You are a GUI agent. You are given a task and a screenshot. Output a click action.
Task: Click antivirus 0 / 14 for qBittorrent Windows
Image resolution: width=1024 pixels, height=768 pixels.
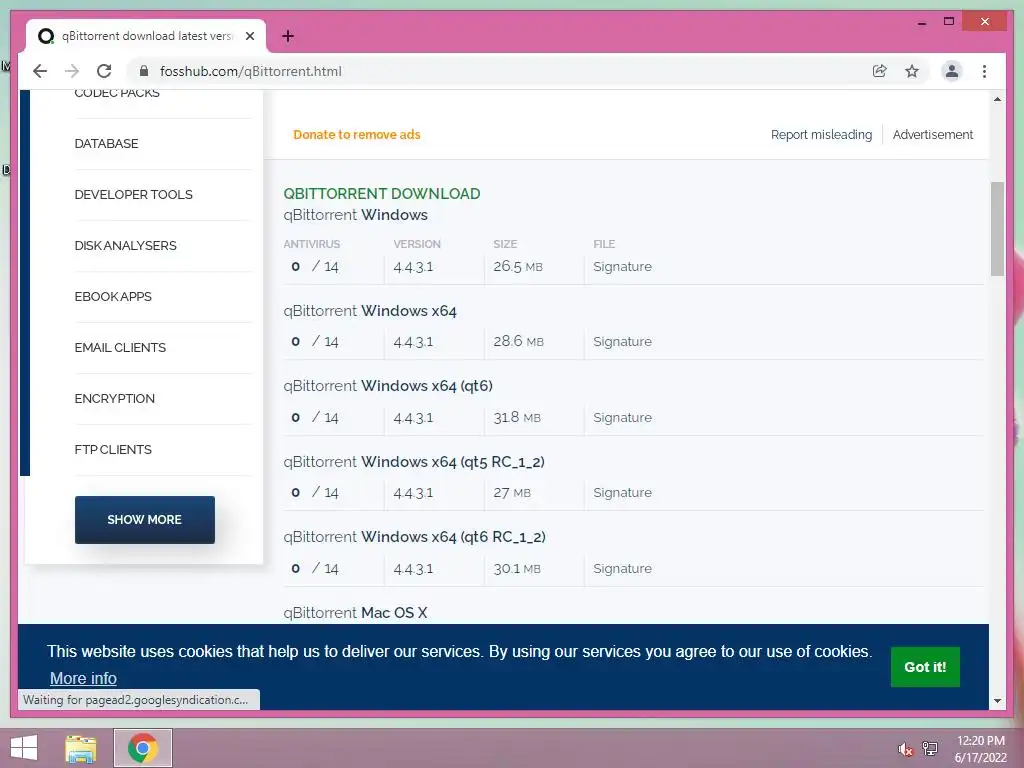(x=315, y=266)
